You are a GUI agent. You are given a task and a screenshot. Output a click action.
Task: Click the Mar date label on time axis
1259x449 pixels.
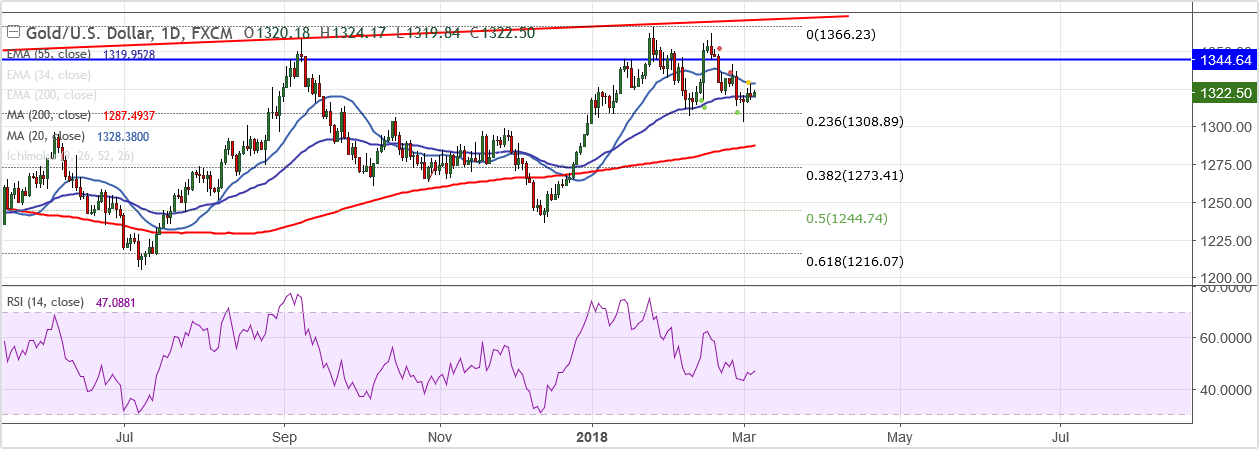745,437
